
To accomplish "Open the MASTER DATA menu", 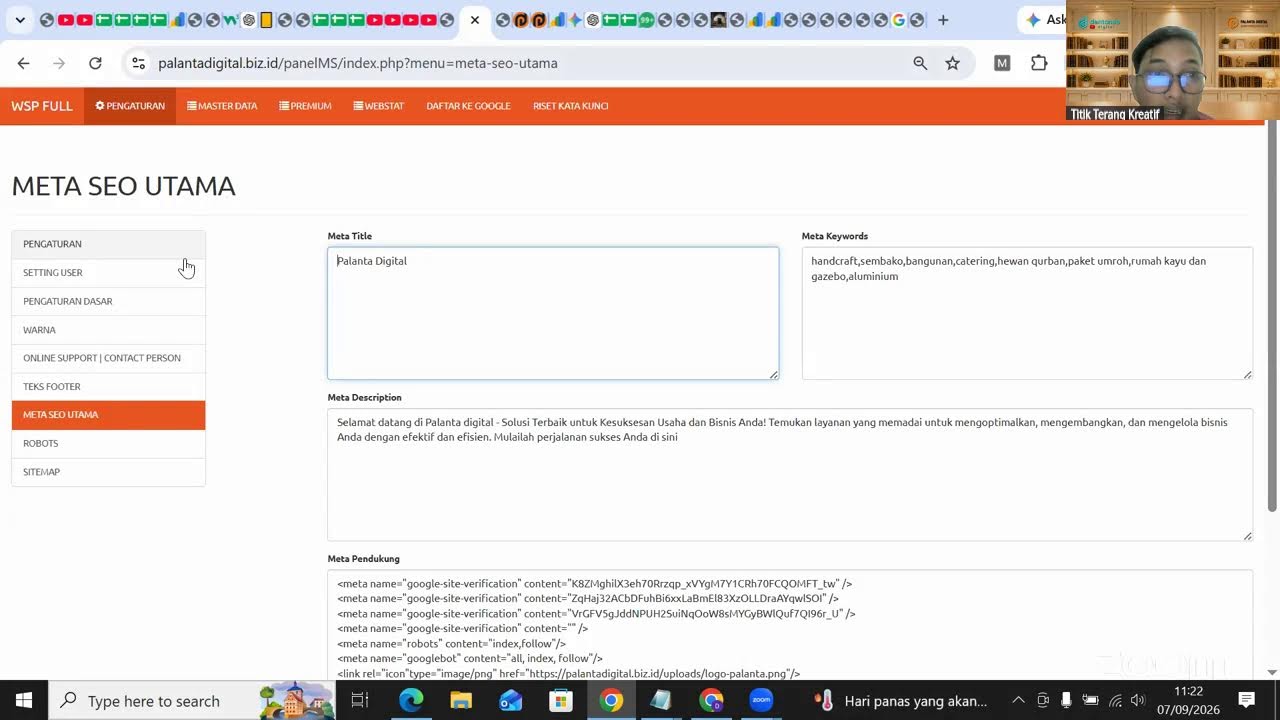I will coord(222,106).
